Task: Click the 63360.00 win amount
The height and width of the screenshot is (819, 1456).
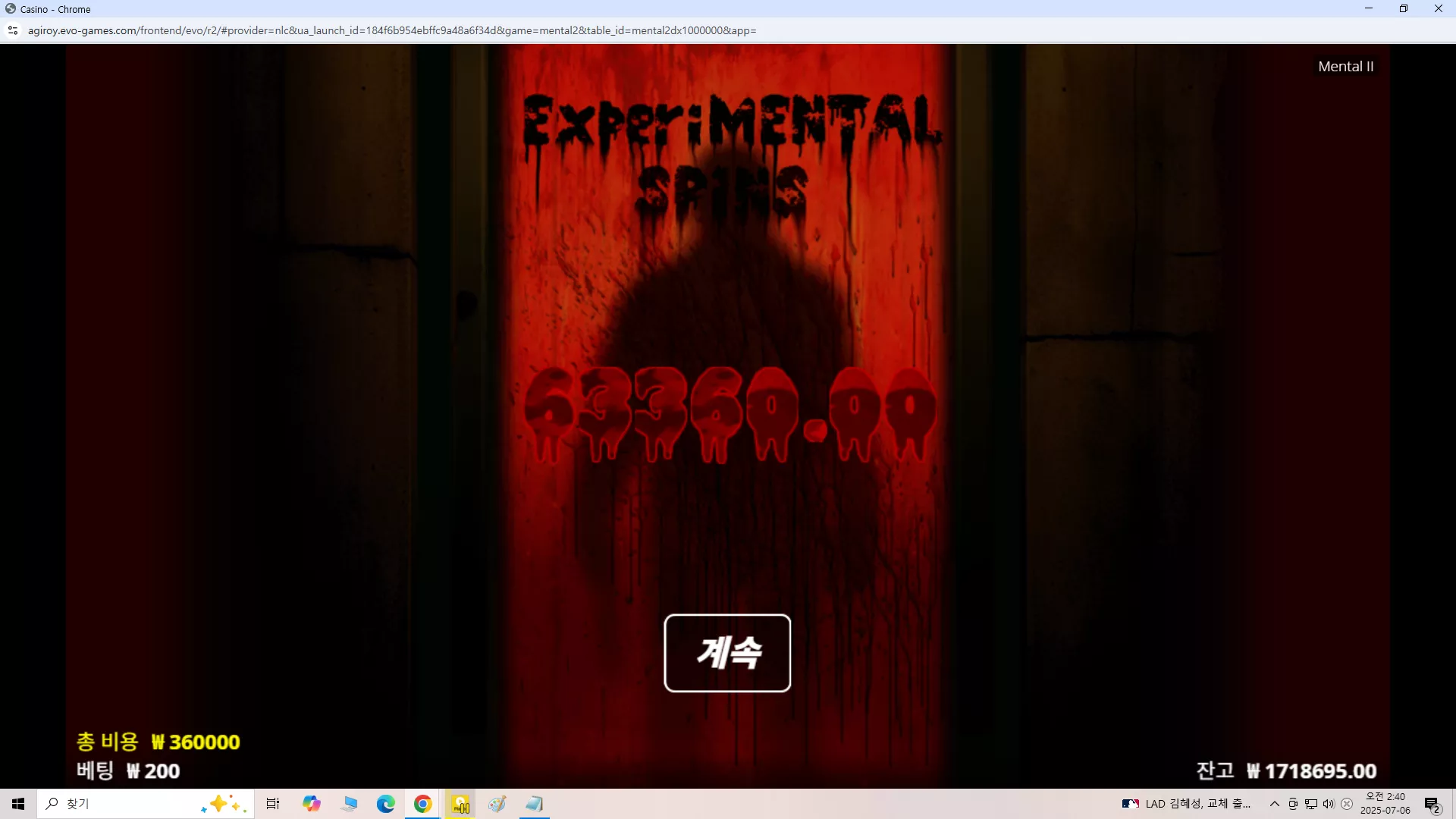Action: pos(730,414)
